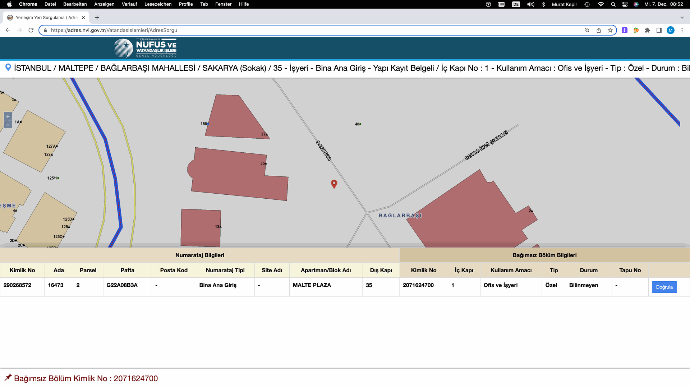Open Chrome extensions puzzle icon
The image size is (690, 388).
tap(647, 30)
